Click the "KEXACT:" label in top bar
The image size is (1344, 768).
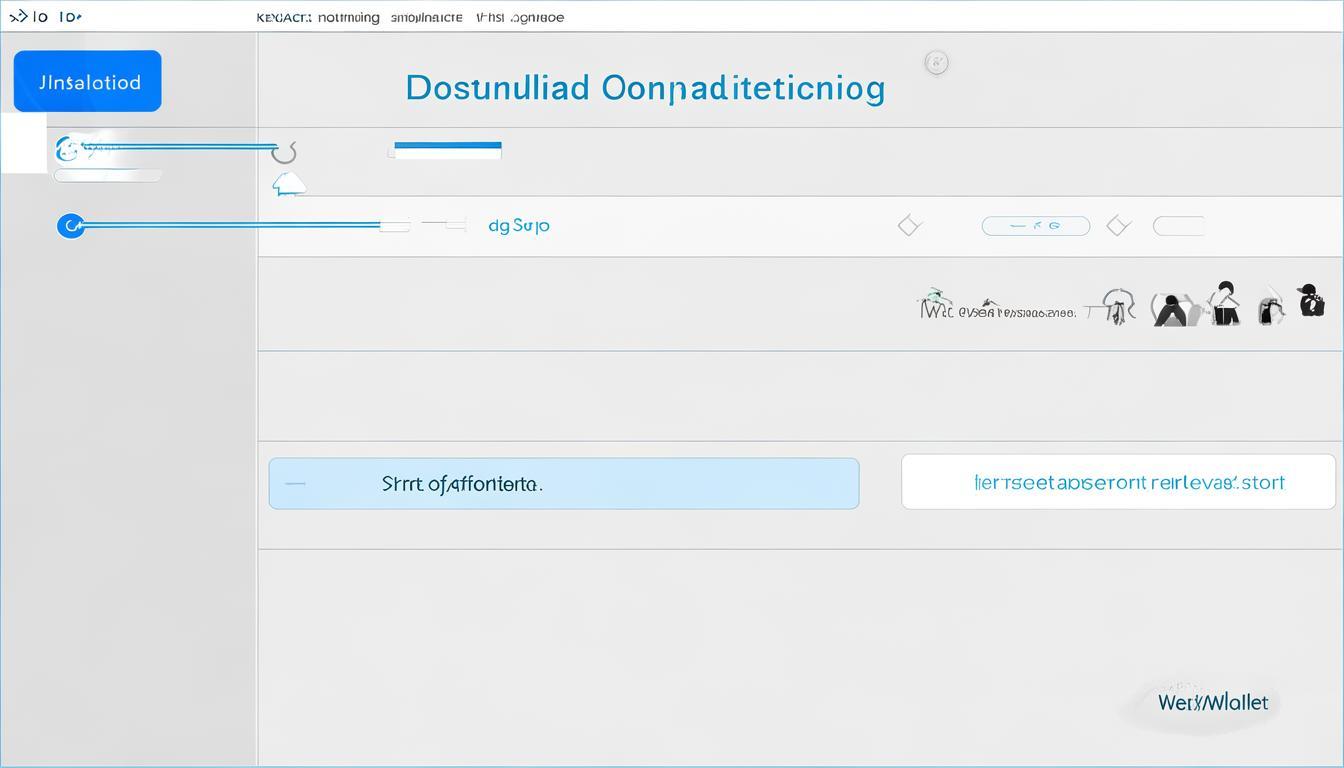point(284,17)
